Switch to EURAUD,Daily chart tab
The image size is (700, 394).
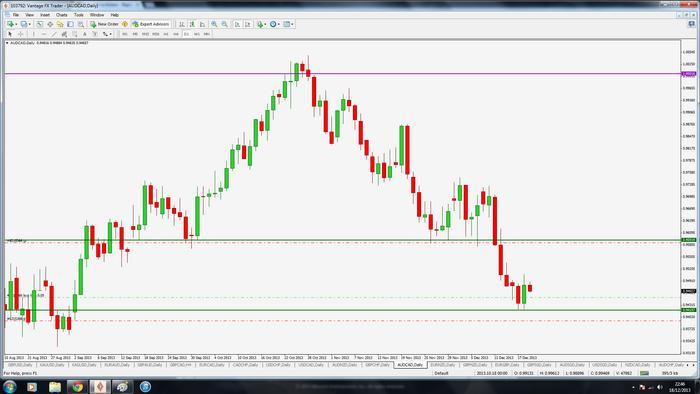pos(117,365)
